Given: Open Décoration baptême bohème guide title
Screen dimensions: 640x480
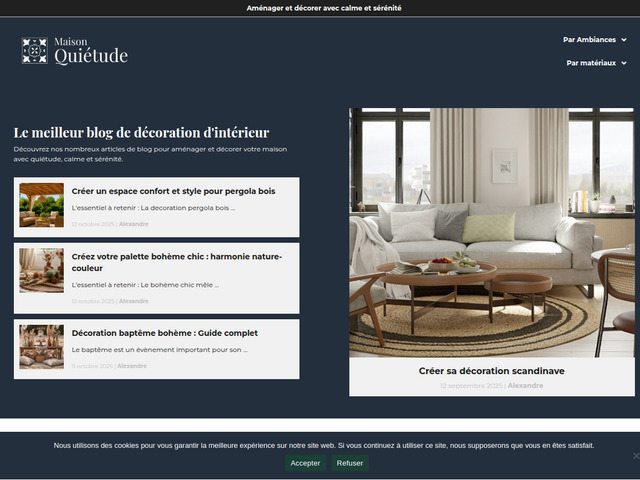Looking at the screenshot, I should pyautogui.click(x=164, y=333).
